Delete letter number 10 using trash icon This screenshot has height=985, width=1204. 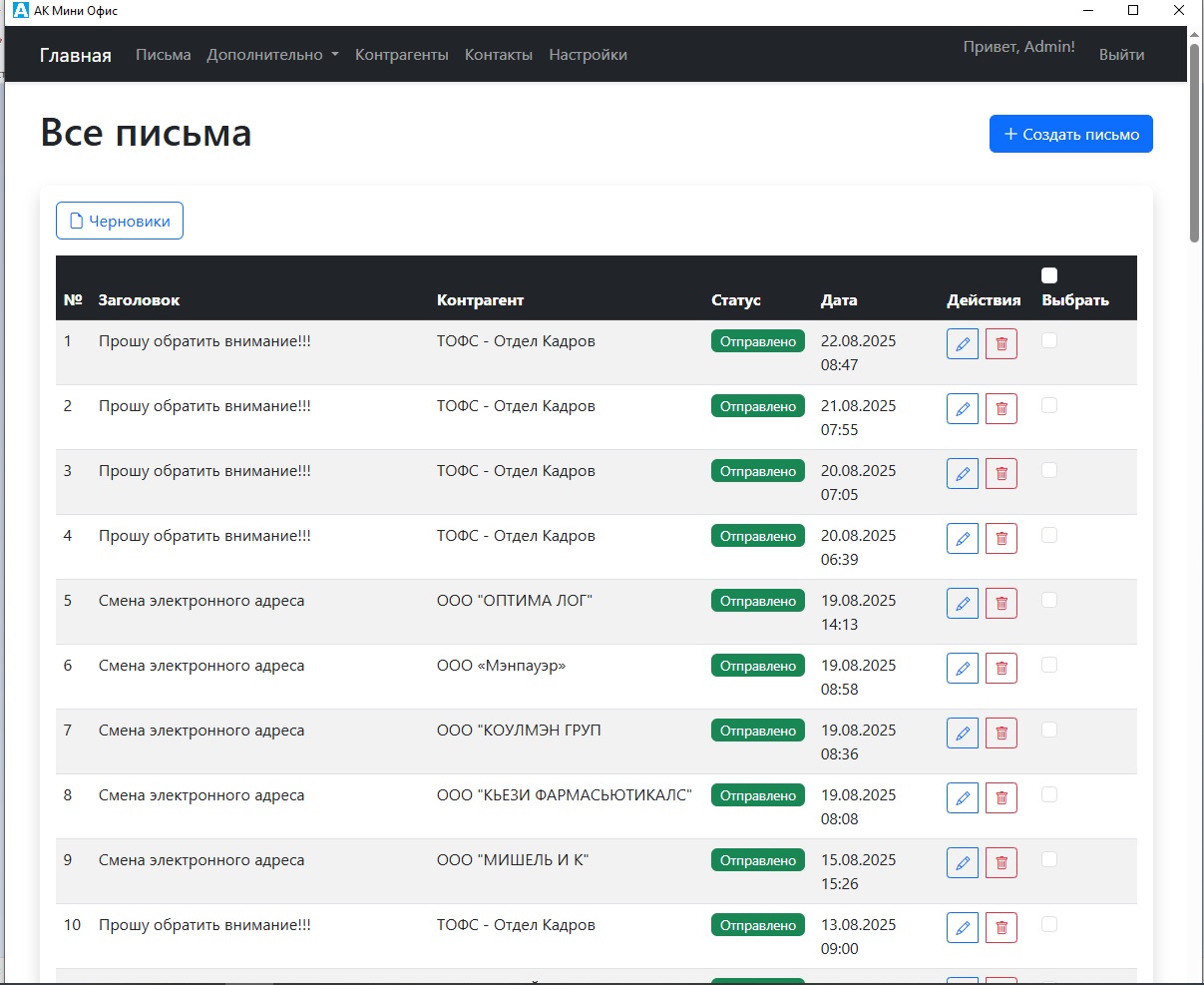(x=1002, y=928)
